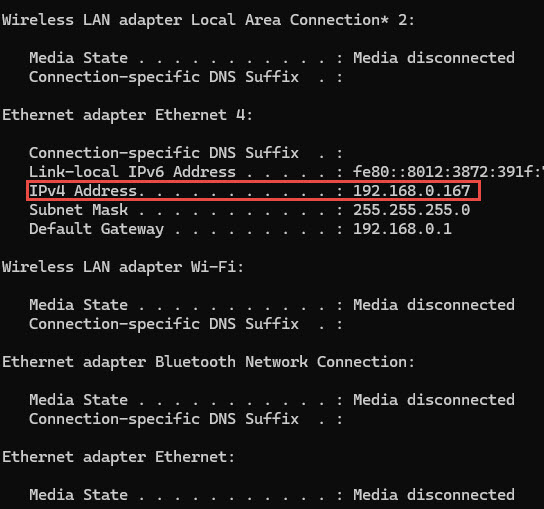The image size is (544, 509).
Task: Click the Link-local IPv6 address value
Action: (x=448, y=172)
